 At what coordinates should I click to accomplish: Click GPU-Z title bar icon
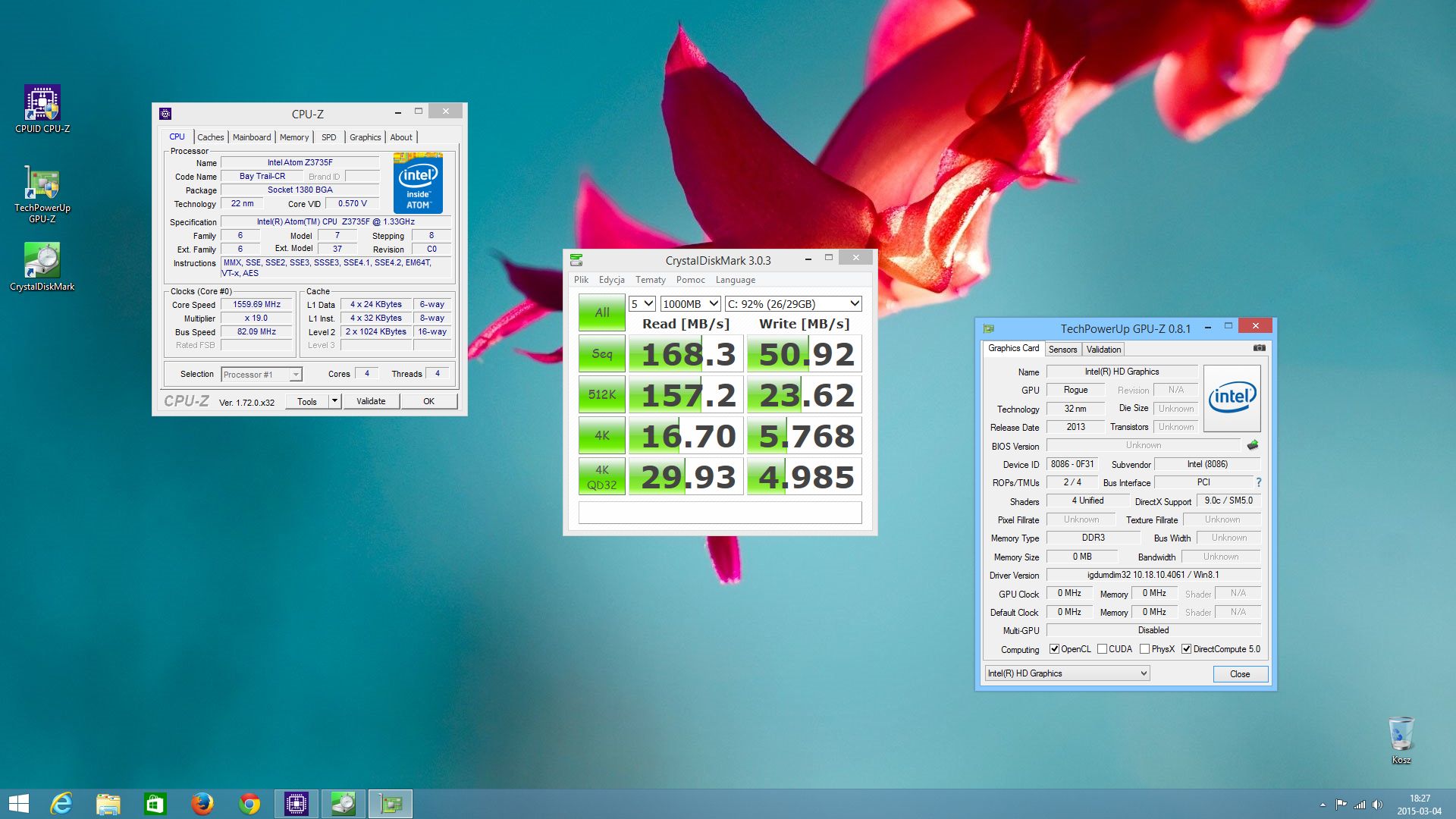[x=988, y=328]
